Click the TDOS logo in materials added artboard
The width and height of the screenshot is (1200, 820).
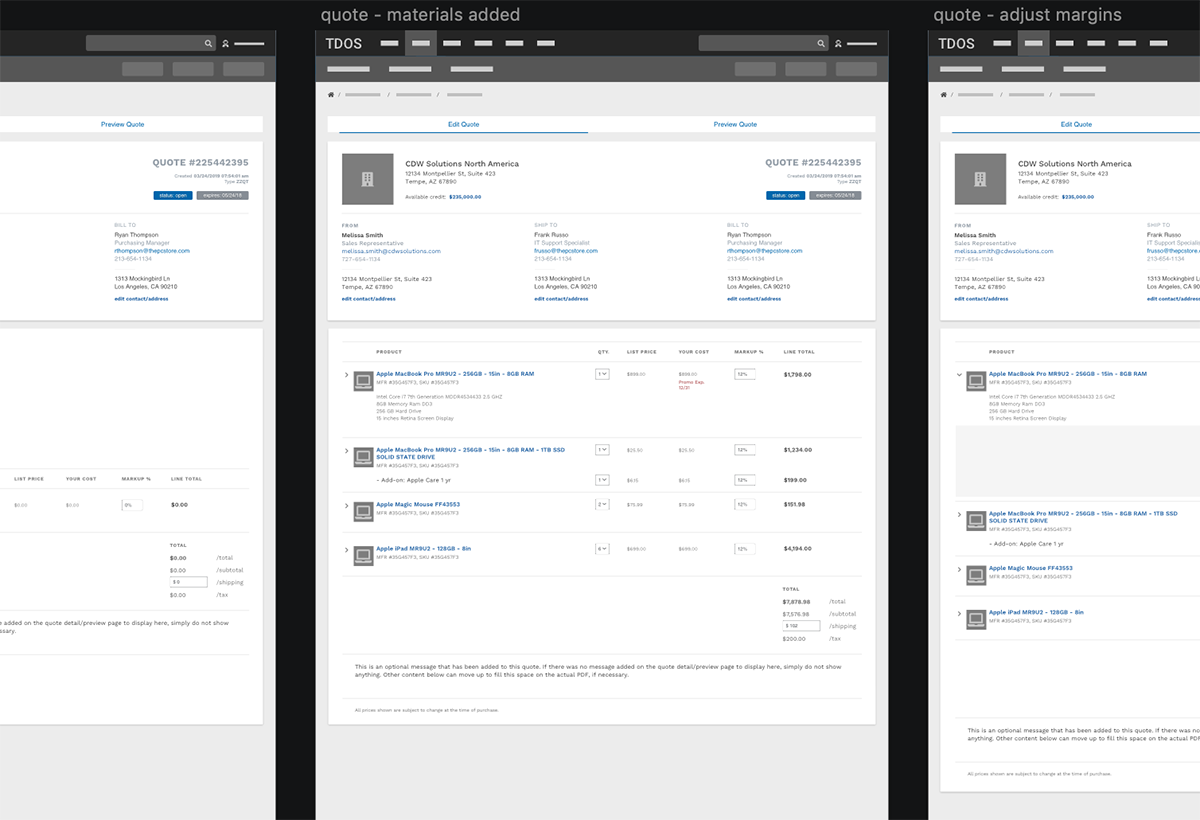pos(344,44)
